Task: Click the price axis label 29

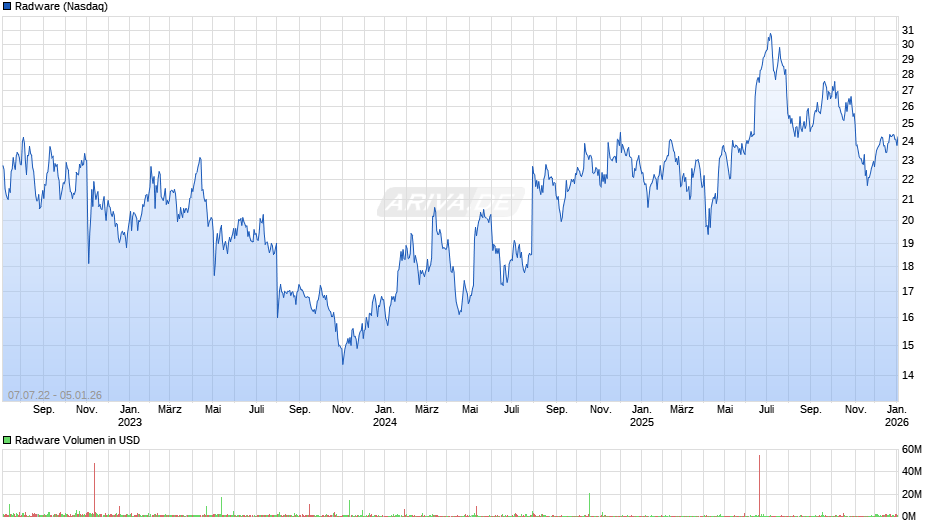Action: click(x=908, y=59)
